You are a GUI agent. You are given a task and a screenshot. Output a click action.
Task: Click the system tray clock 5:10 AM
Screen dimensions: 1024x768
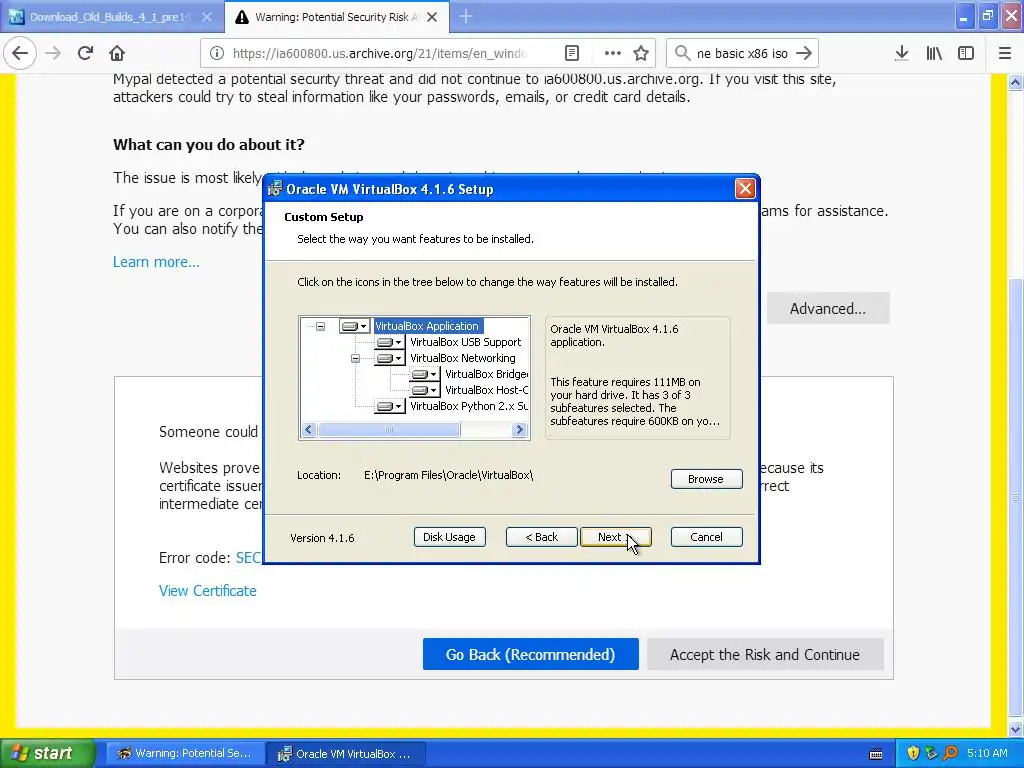[x=987, y=753]
